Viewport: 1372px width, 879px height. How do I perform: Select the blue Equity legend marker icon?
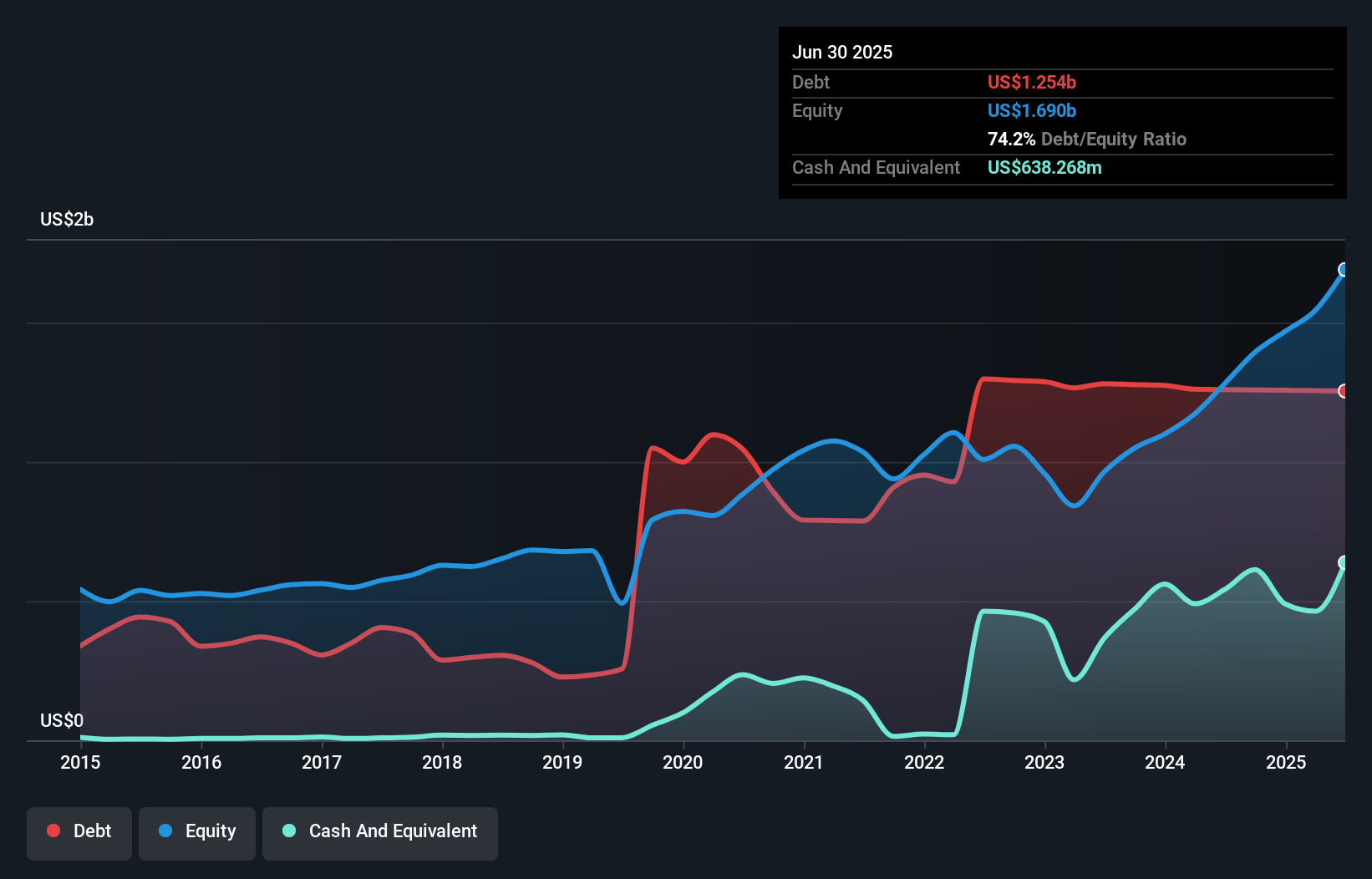pos(166,831)
